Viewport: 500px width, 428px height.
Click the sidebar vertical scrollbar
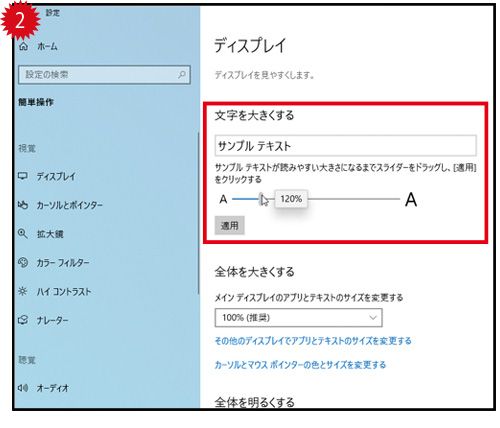click(198, 213)
